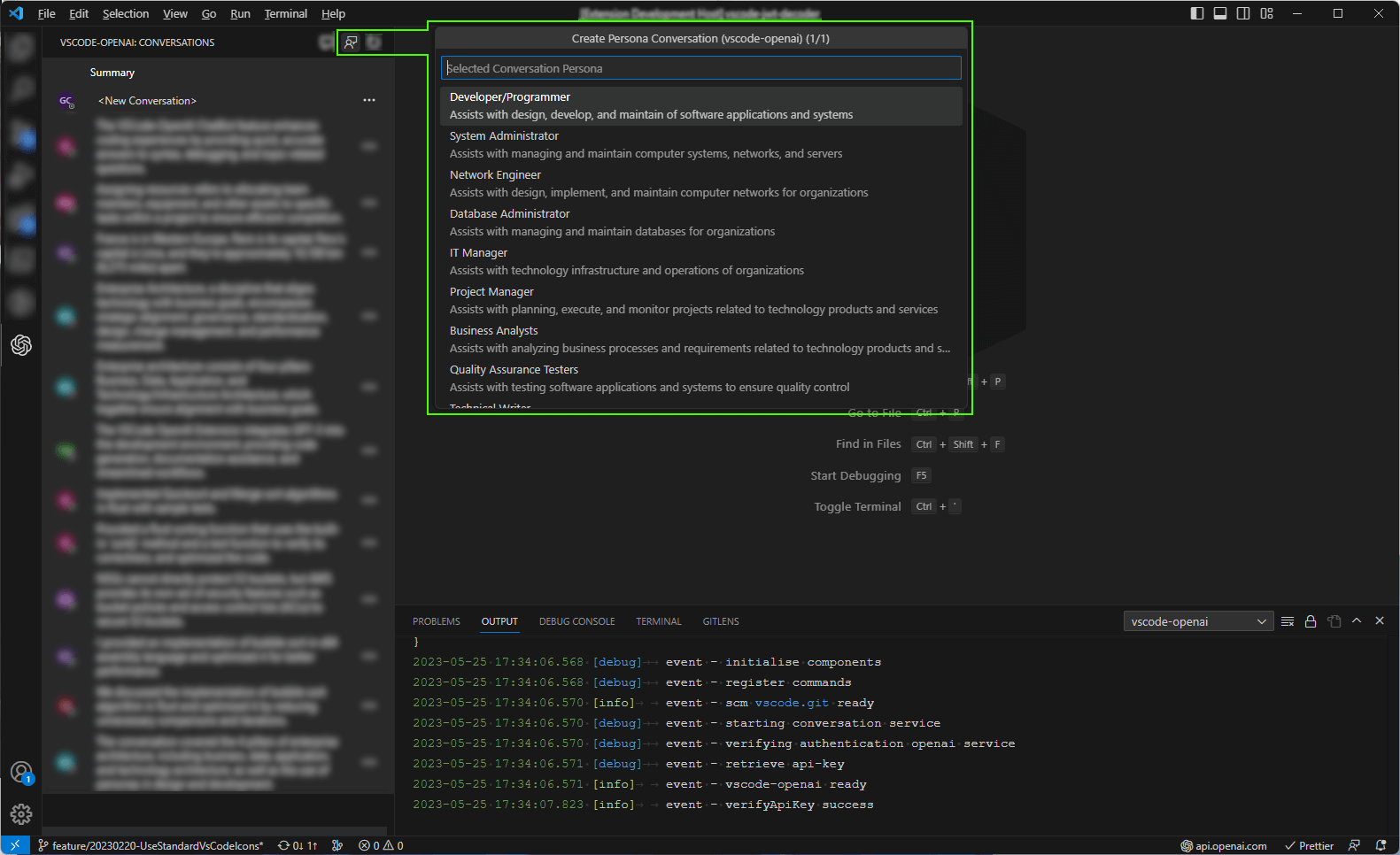Select the Quality Assurance Testers persona
Viewport: 1400px width, 855px height.
tap(701, 379)
